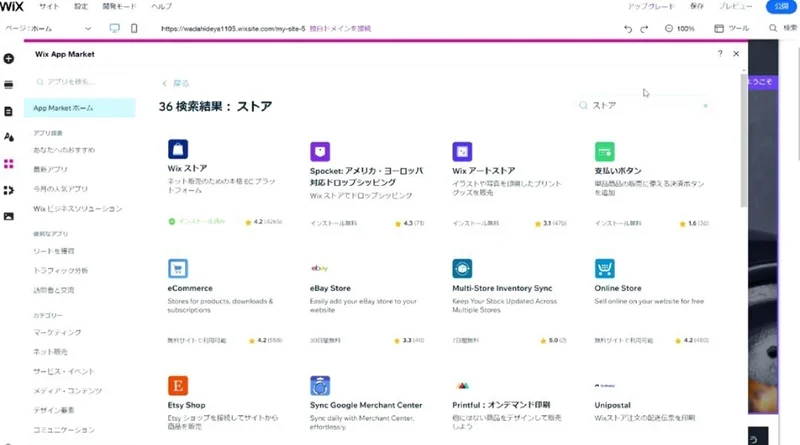The image size is (800, 445).
Task: Click the App Market vertical scrollbar
Action: pos(744,140)
